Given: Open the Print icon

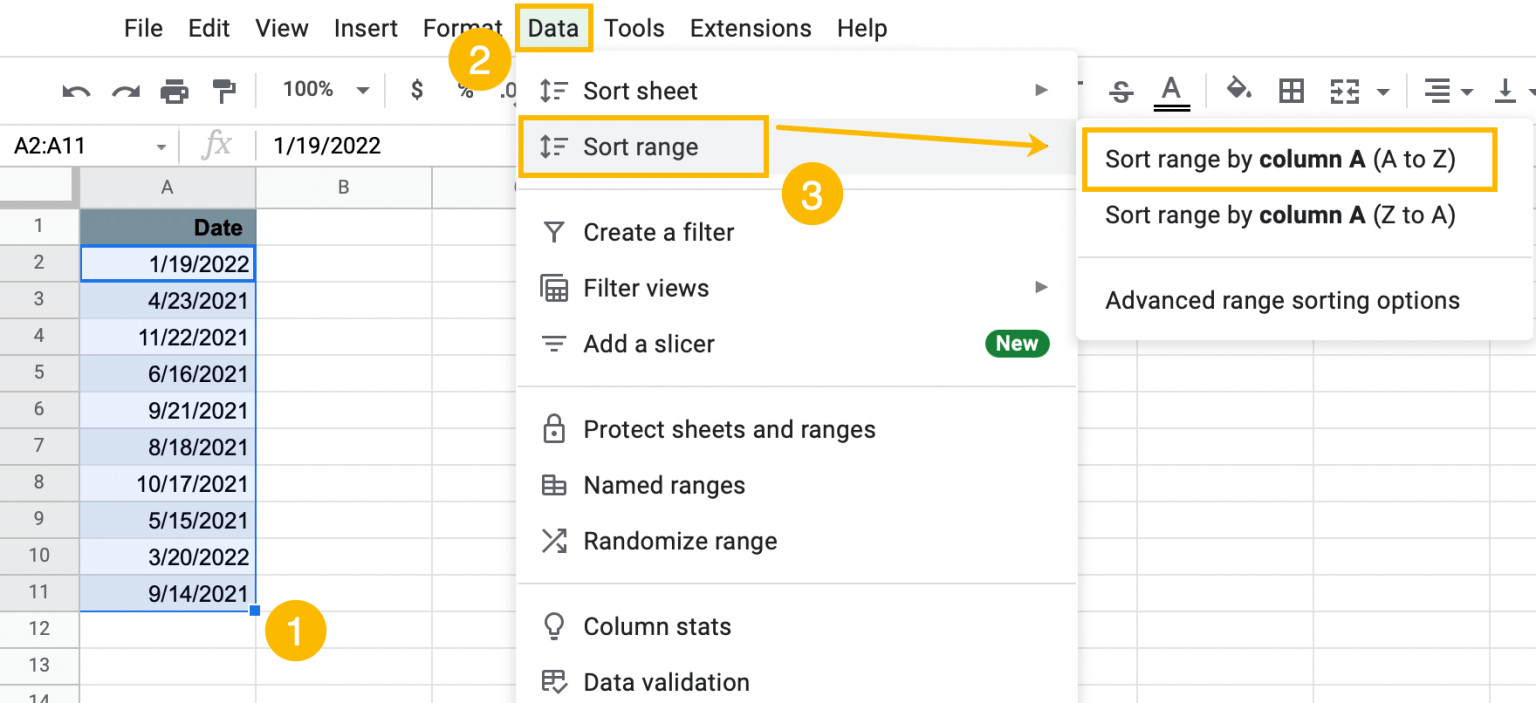Looking at the screenshot, I should (x=175, y=89).
